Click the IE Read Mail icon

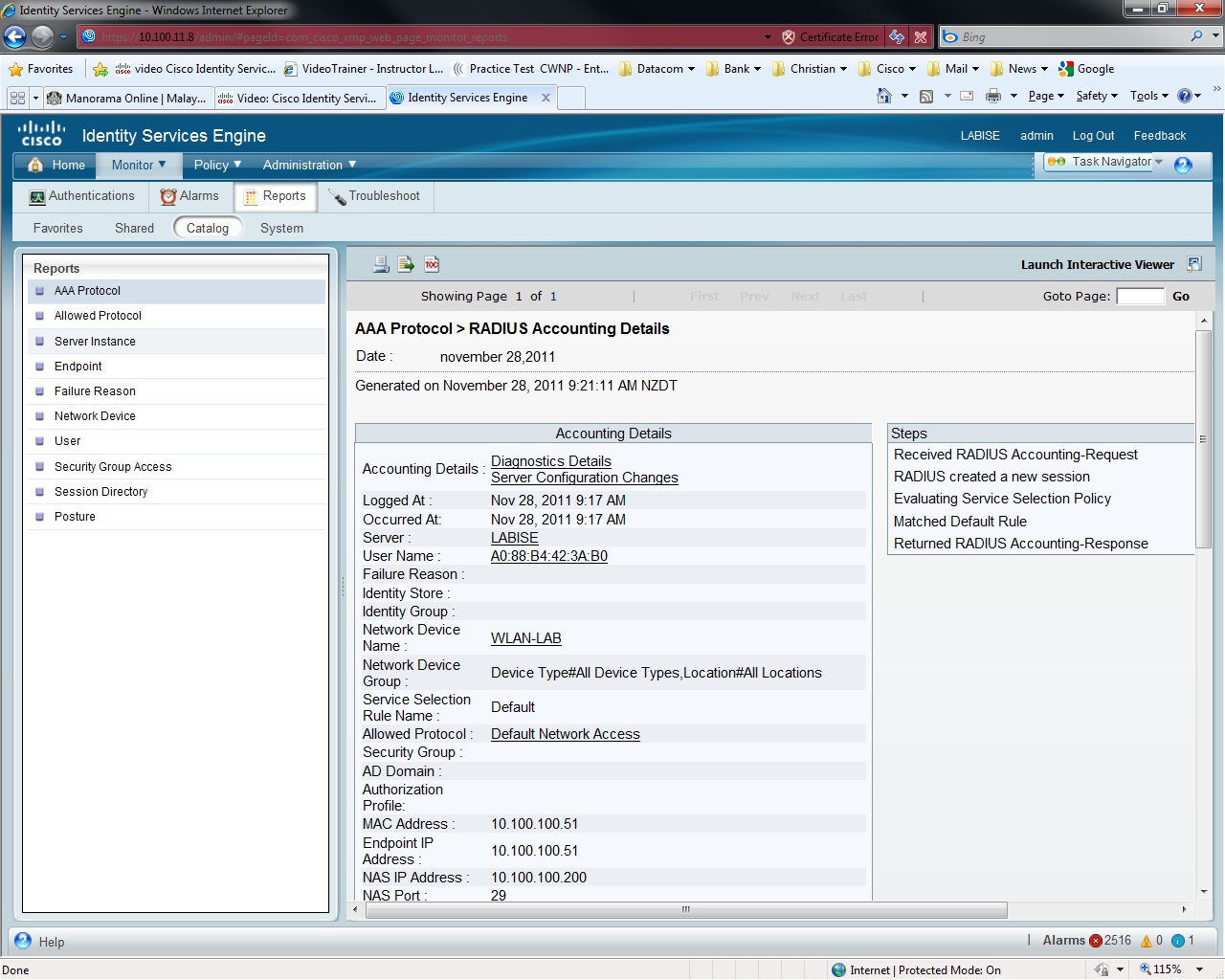click(x=967, y=96)
